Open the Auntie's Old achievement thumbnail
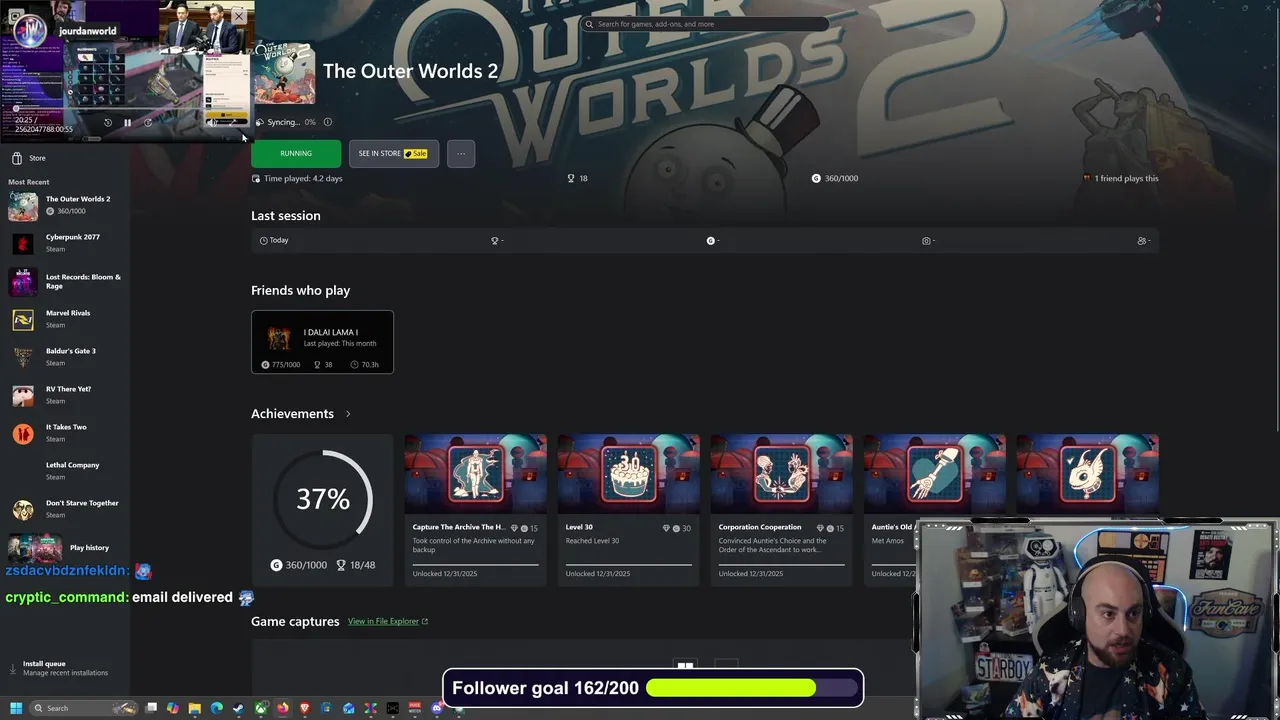 pos(934,473)
